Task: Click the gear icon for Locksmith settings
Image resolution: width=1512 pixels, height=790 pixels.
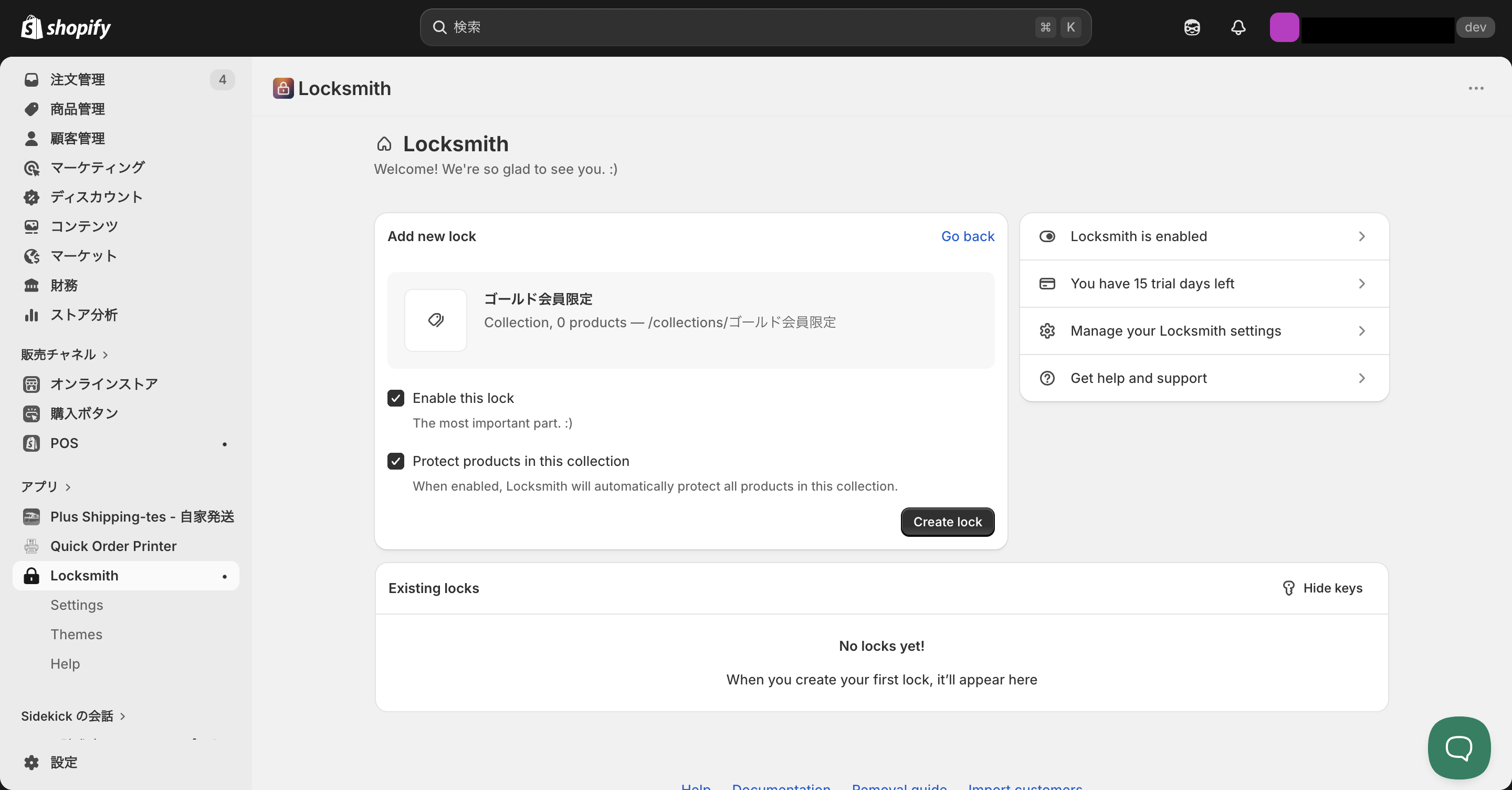Action: (1046, 331)
